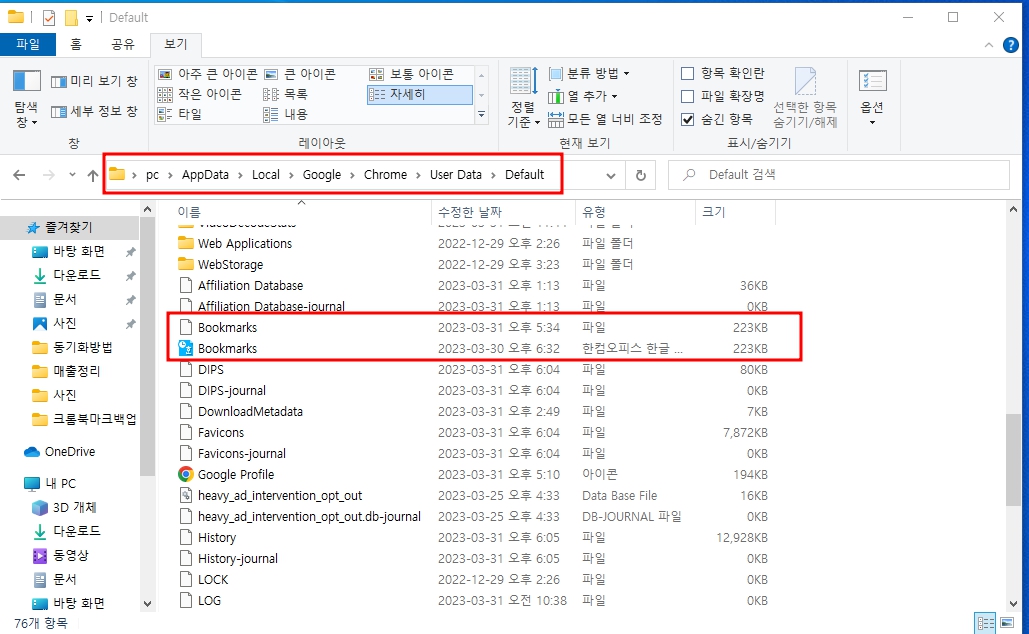Click in the Default search (검색) box
Screen dimensions: 1029x634
point(839,175)
